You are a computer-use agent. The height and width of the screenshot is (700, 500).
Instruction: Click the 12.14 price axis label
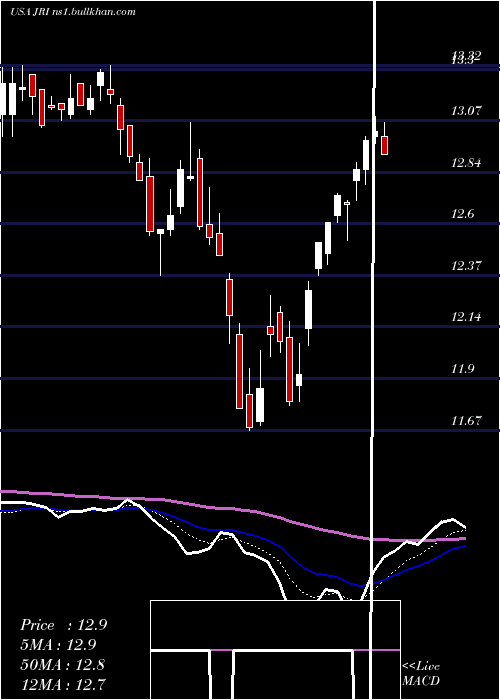pyautogui.click(x=466, y=317)
